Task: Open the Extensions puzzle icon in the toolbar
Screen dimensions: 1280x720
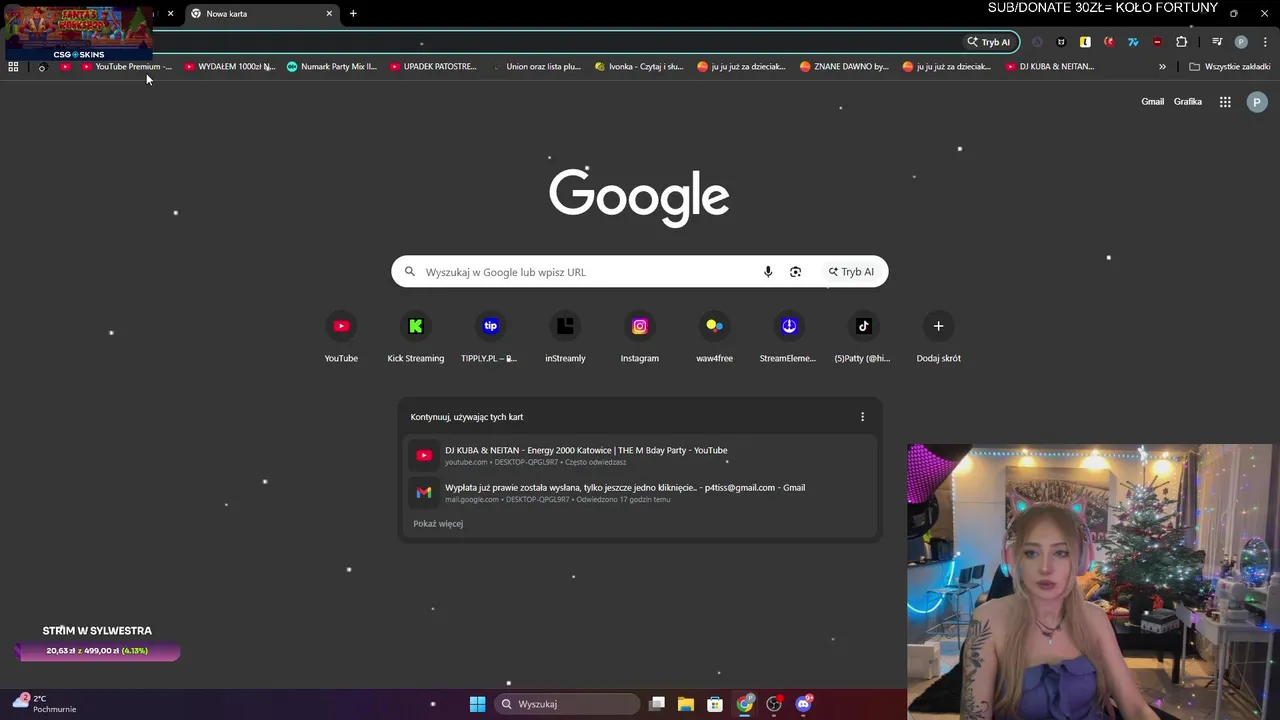Action: click(x=1182, y=42)
